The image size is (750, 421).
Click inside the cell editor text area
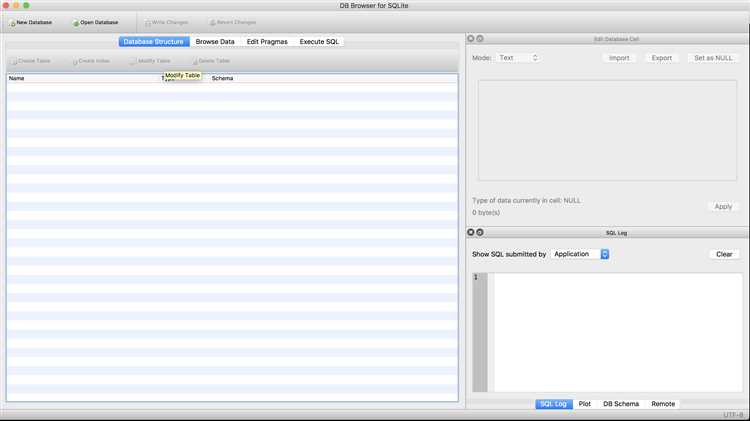point(607,130)
